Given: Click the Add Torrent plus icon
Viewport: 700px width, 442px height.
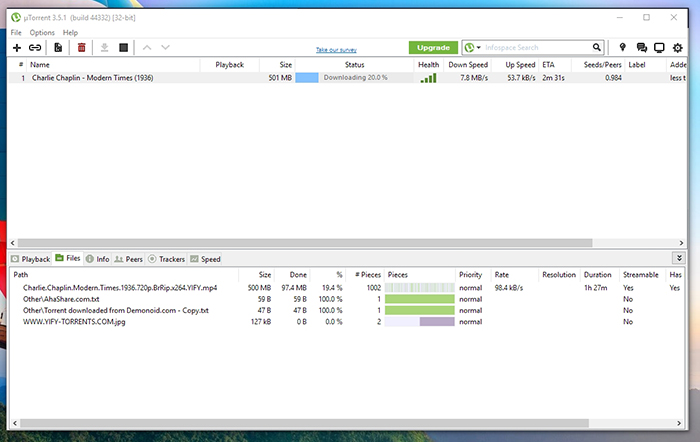Looking at the screenshot, I should (17, 47).
